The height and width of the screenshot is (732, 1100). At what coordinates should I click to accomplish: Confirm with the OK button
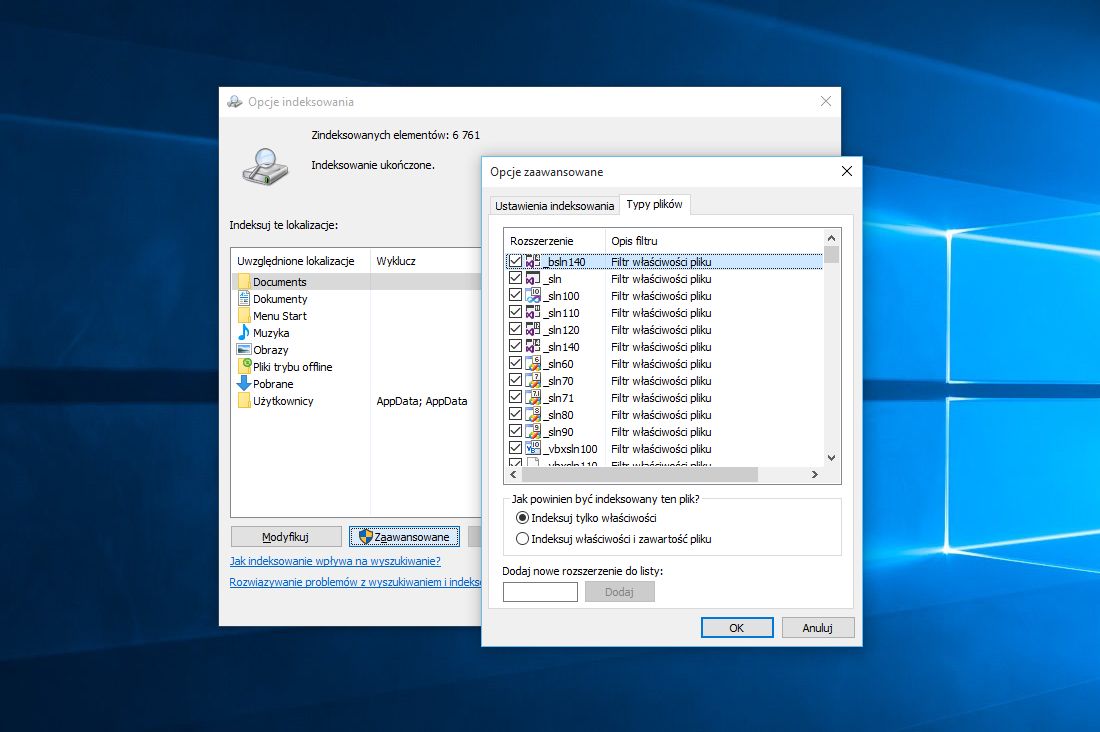[x=737, y=627]
